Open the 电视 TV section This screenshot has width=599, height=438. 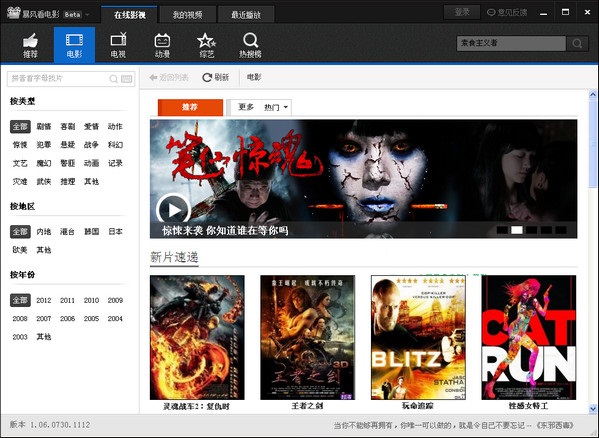[118, 45]
